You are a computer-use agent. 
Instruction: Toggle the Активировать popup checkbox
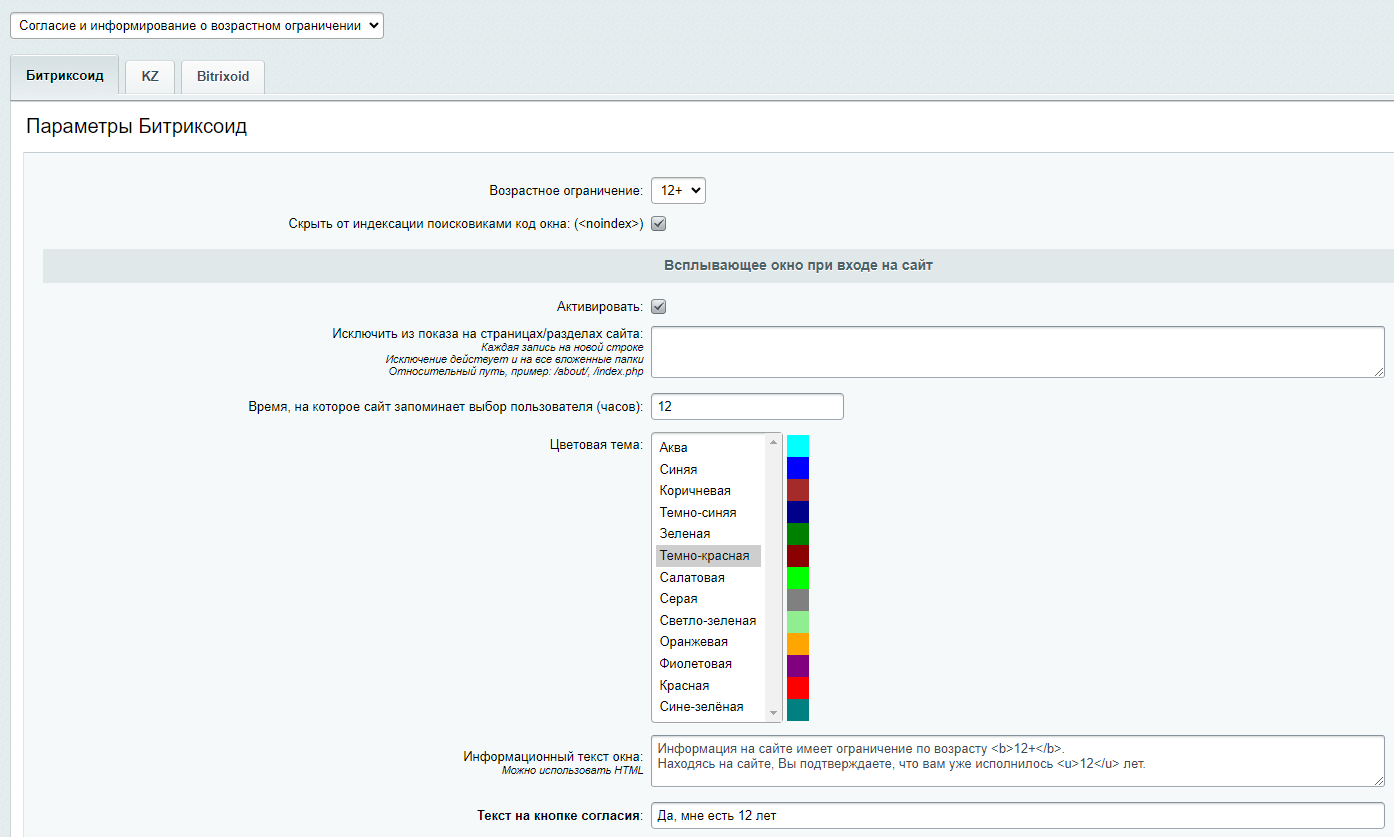tap(659, 307)
